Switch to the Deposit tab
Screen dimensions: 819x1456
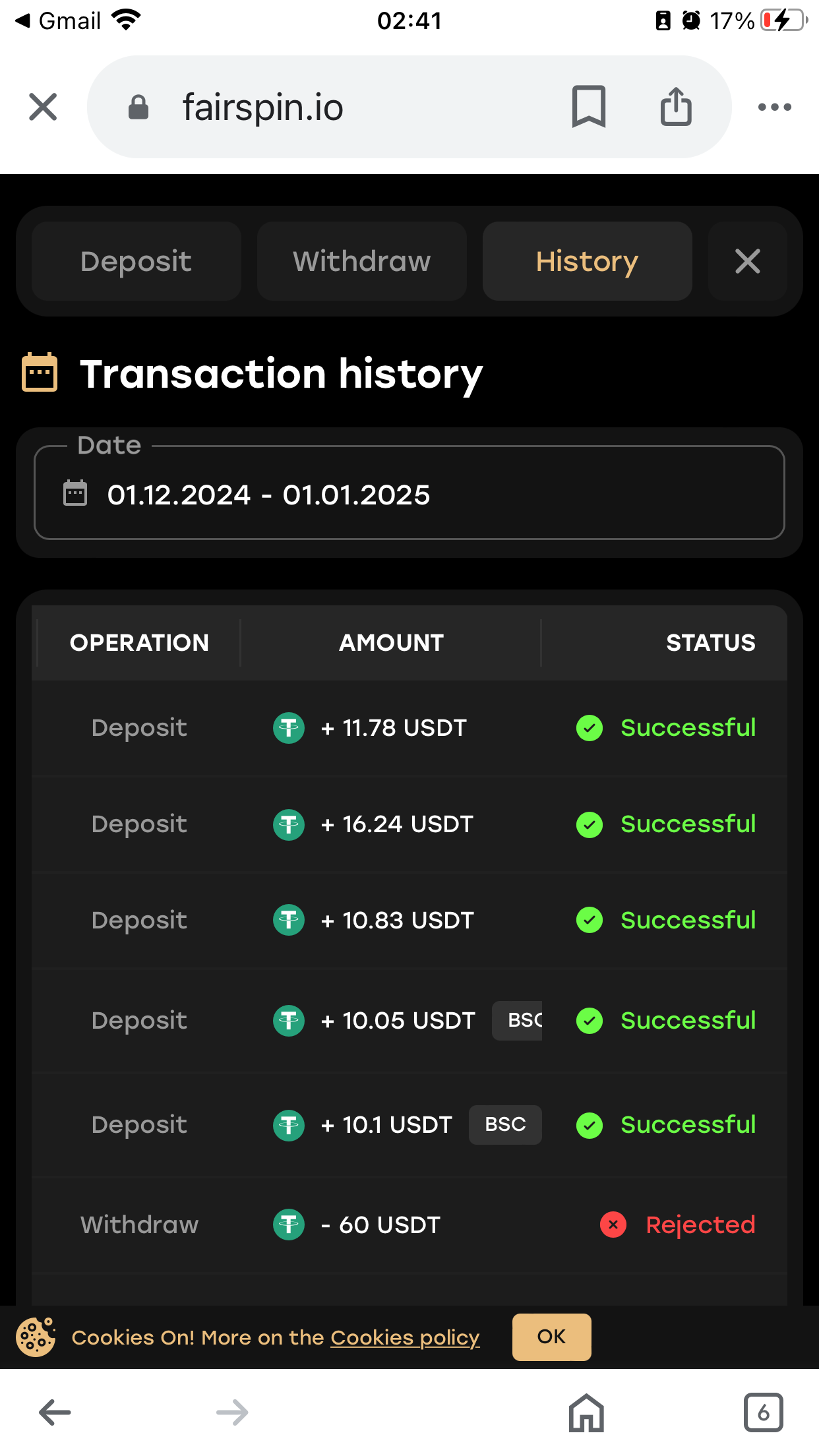pos(136,261)
